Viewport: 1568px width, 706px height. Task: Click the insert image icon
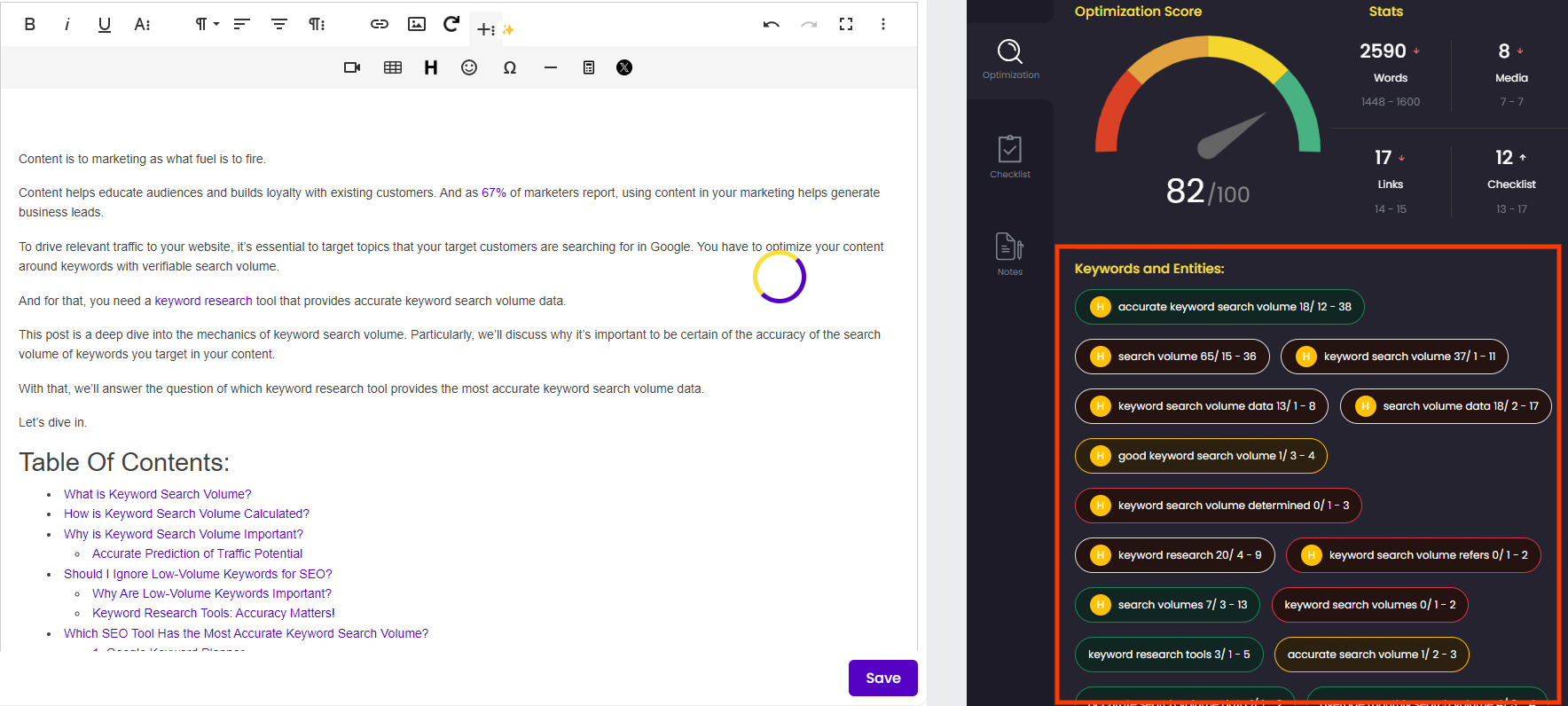(417, 24)
